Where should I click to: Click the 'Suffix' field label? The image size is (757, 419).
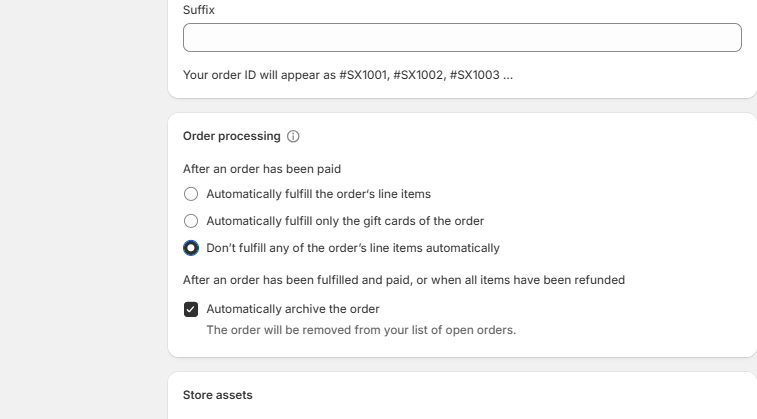[x=199, y=10]
